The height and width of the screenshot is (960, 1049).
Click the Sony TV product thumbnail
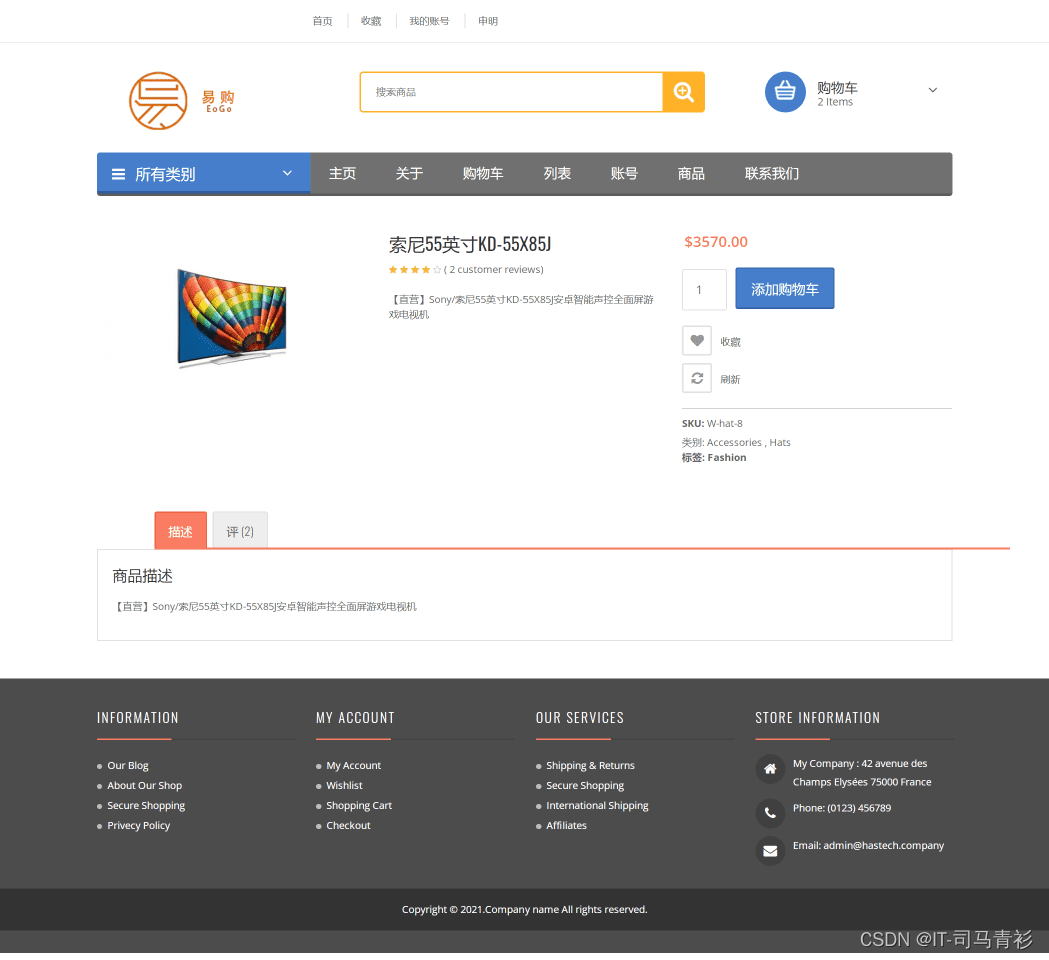coord(231,317)
